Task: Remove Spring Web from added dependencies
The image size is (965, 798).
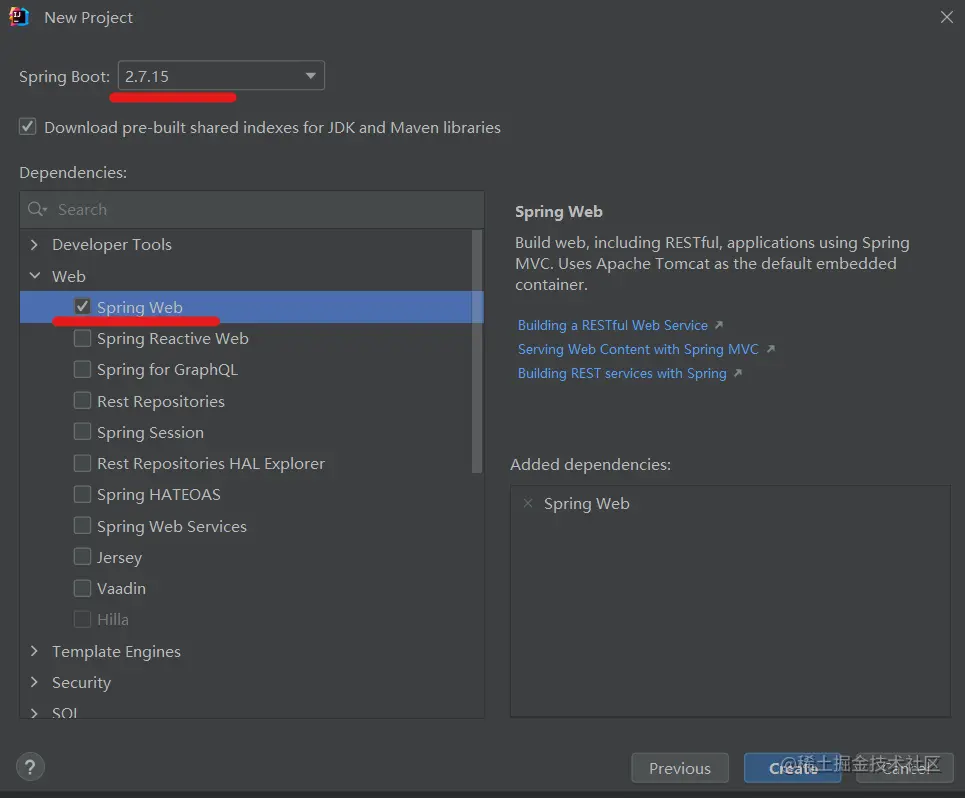Action: tap(528, 503)
